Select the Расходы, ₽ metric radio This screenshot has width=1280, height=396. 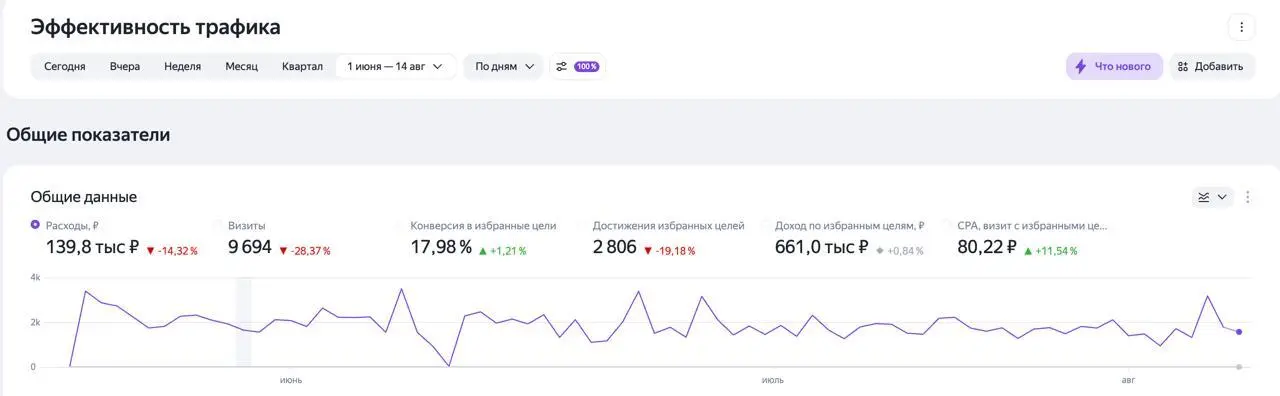pos(36,225)
